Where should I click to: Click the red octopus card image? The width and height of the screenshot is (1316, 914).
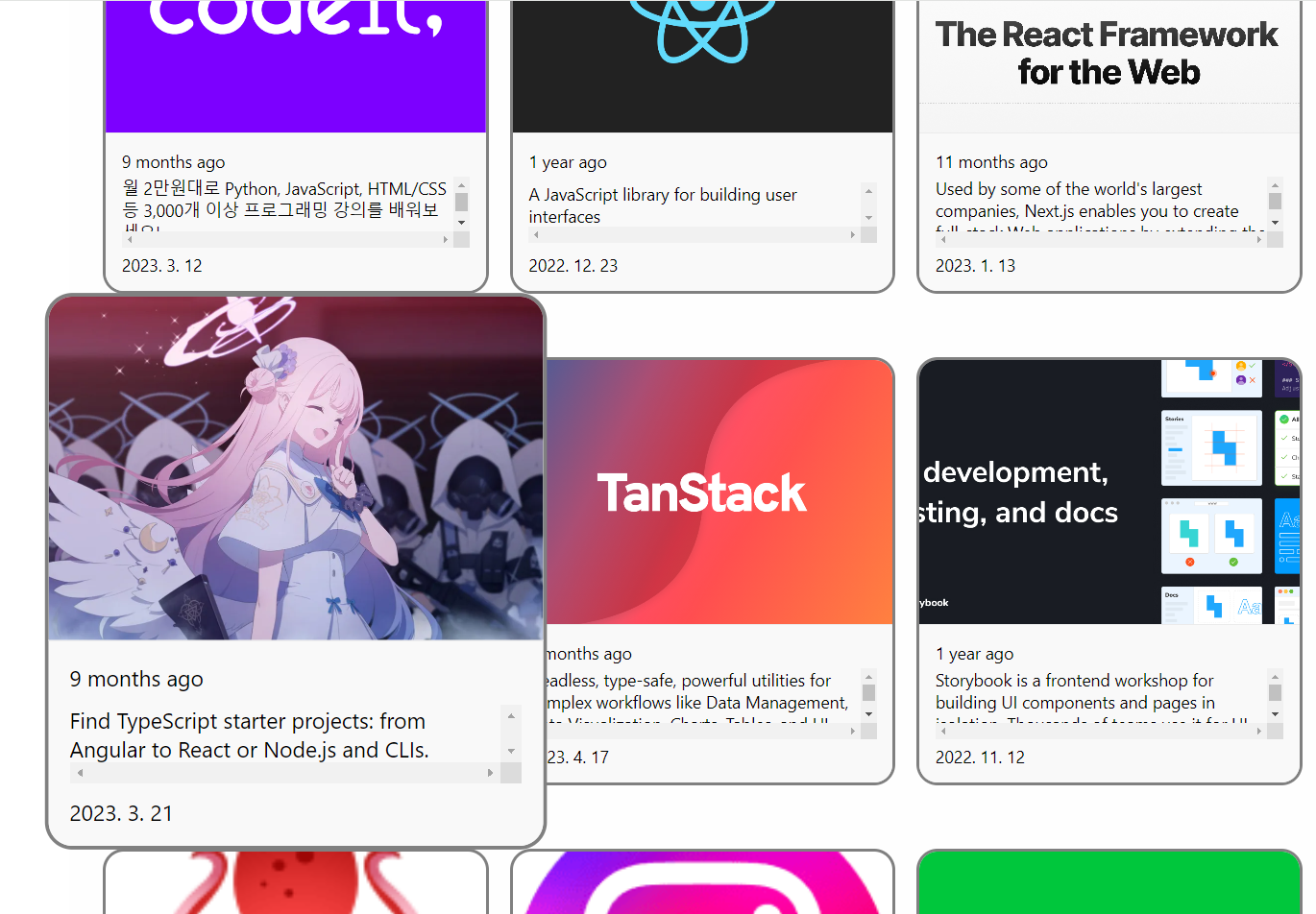296,882
